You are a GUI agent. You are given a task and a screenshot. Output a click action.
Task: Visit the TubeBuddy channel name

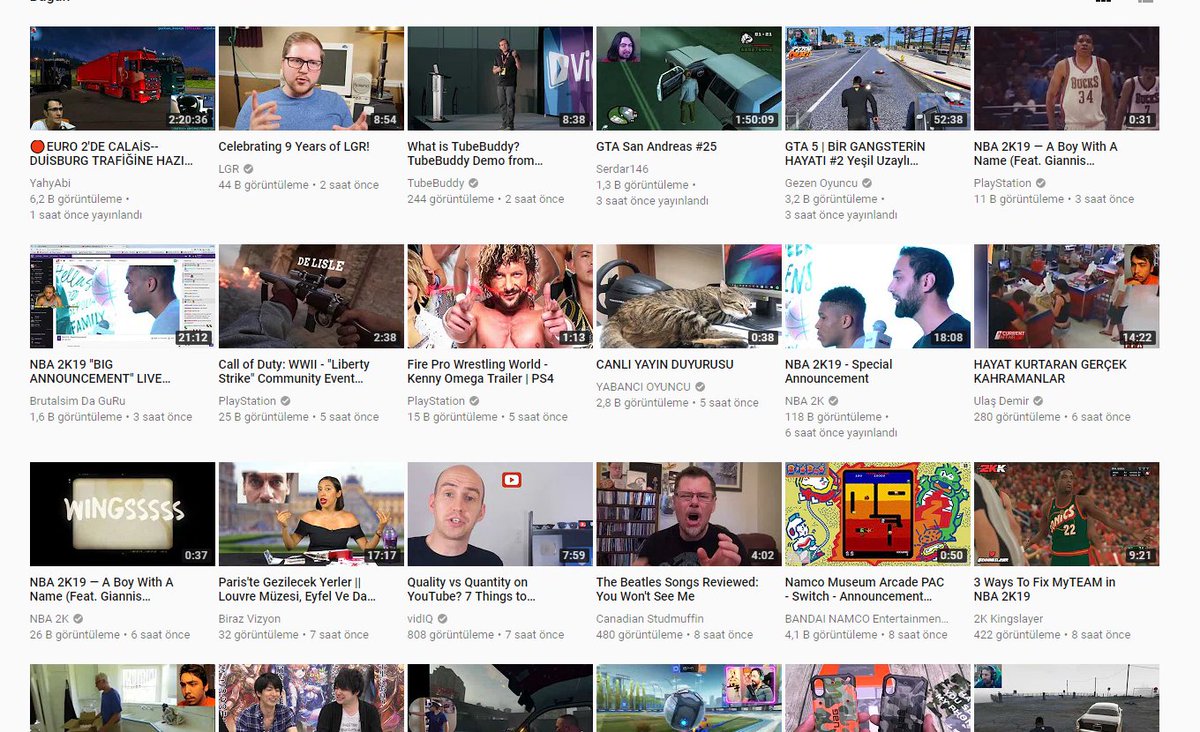point(436,183)
